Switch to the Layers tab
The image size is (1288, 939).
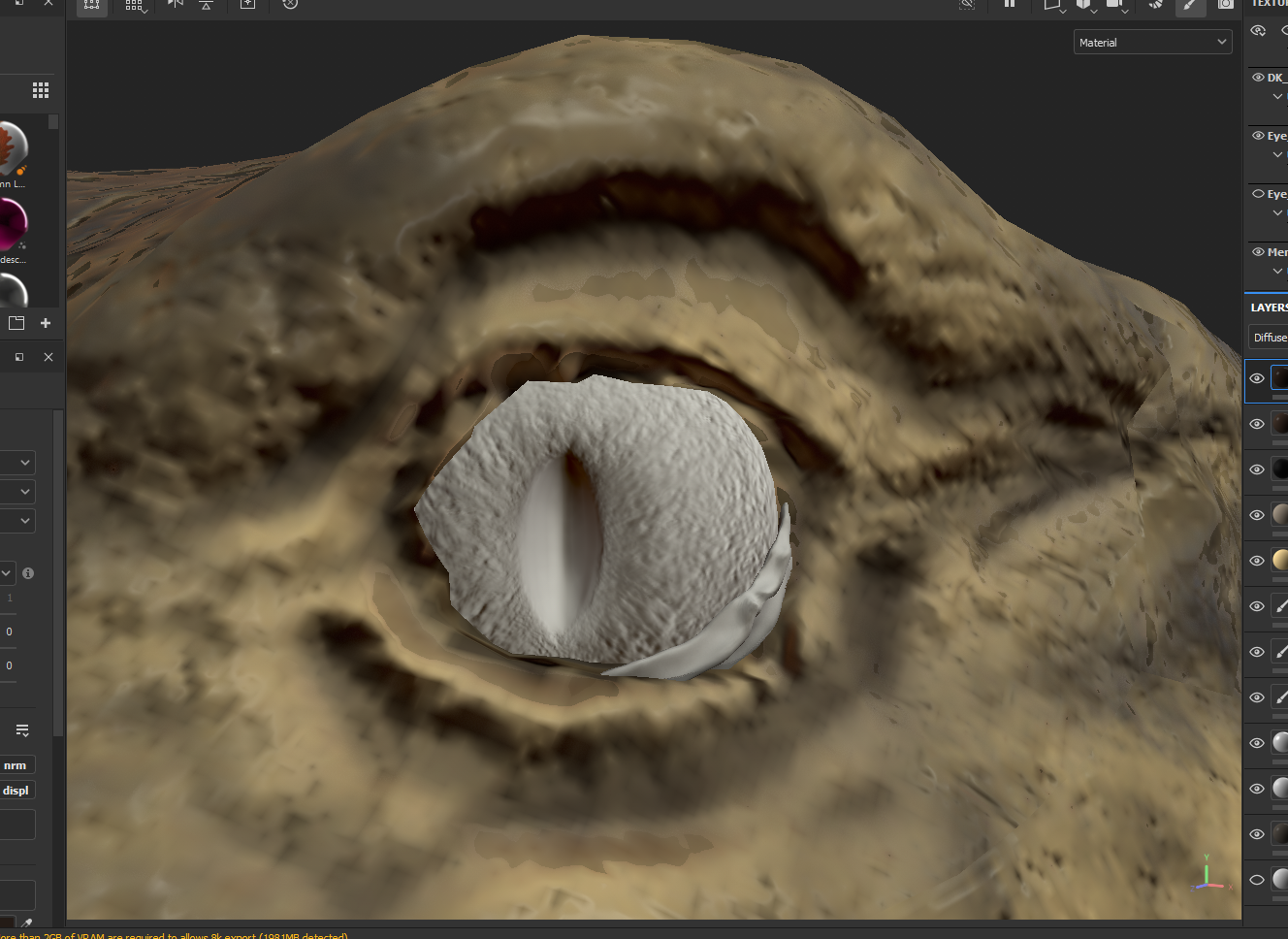(x=1269, y=308)
